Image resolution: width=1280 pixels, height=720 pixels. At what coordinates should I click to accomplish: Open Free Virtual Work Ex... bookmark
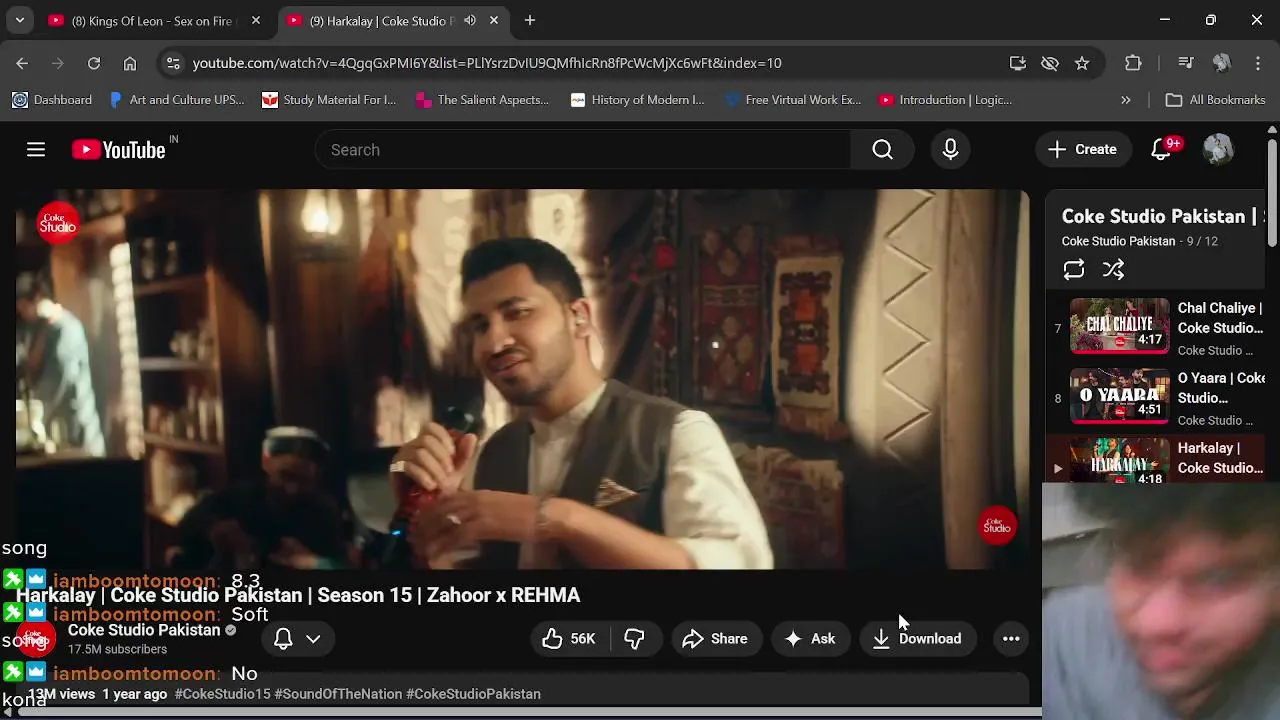pos(793,100)
